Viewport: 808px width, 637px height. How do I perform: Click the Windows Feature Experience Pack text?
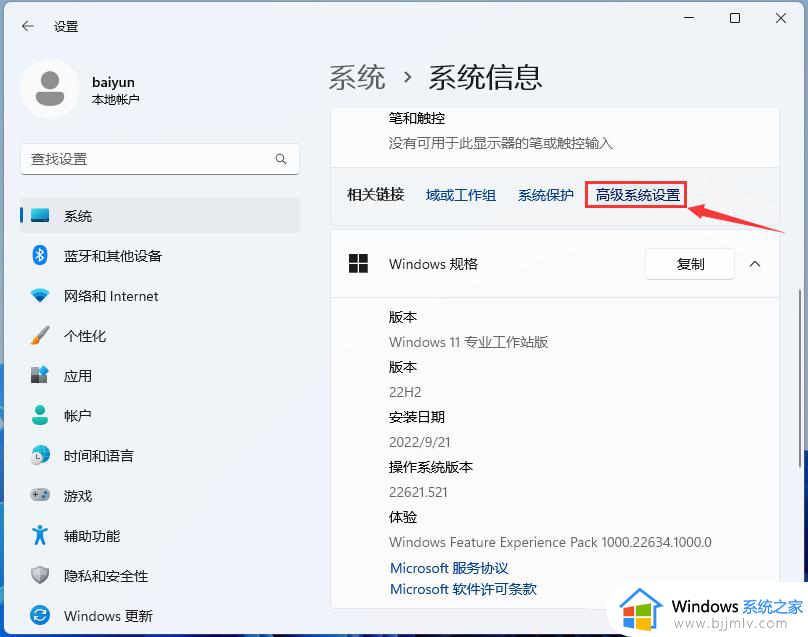coord(550,542)
